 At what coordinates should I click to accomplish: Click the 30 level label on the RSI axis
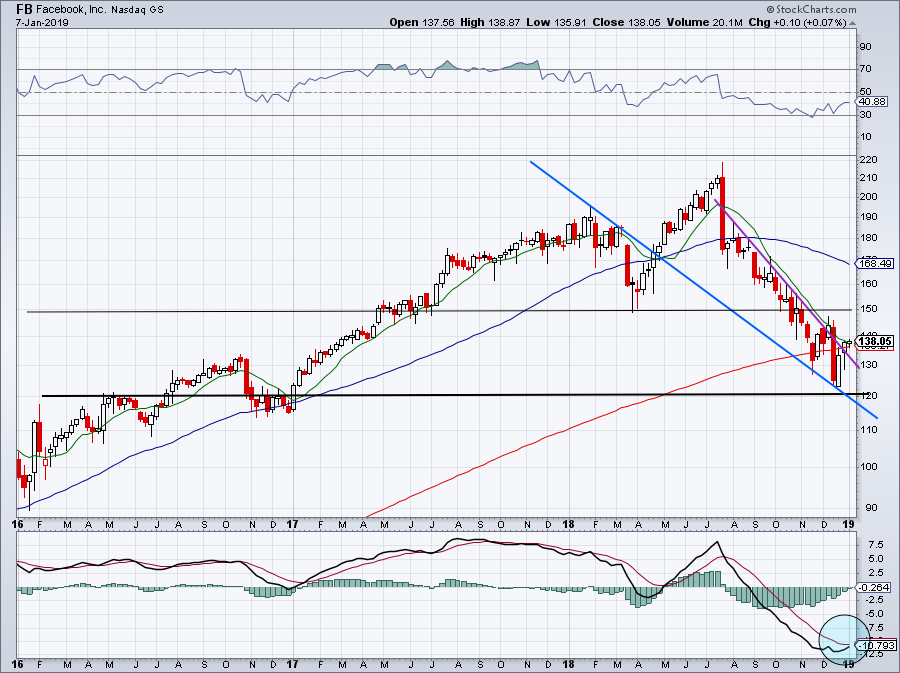(866, 115)
